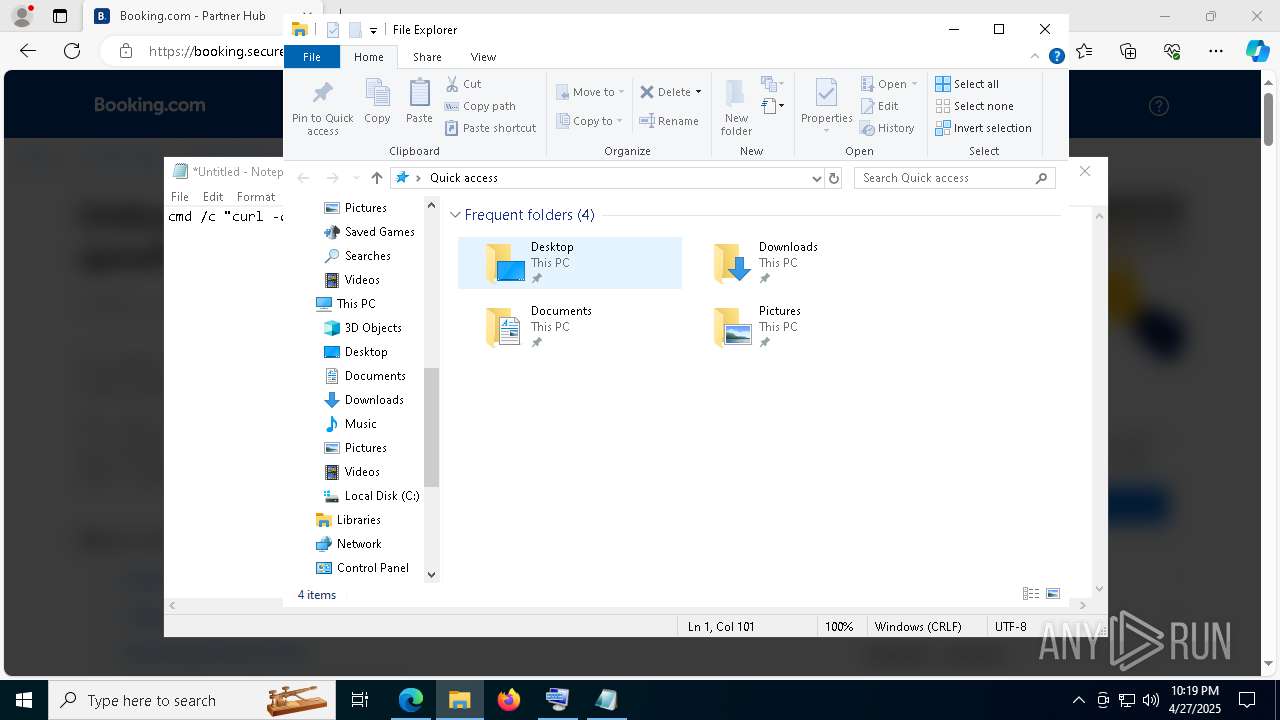This screenshot has height=720, width=1280.
Task: Open Notepad File menu
Action: (180, 197)
